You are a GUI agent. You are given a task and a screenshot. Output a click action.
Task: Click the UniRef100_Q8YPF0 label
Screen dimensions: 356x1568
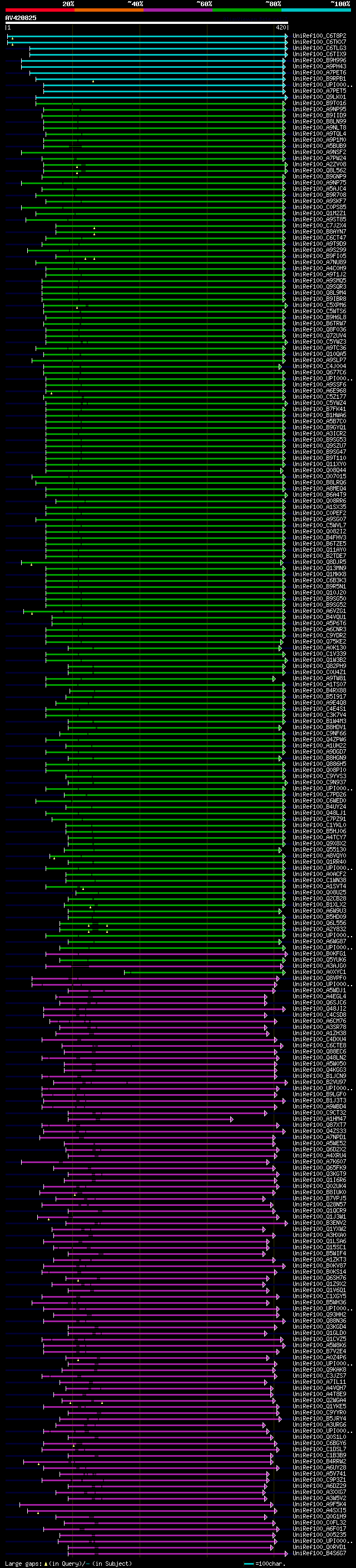tap(319, 978)
